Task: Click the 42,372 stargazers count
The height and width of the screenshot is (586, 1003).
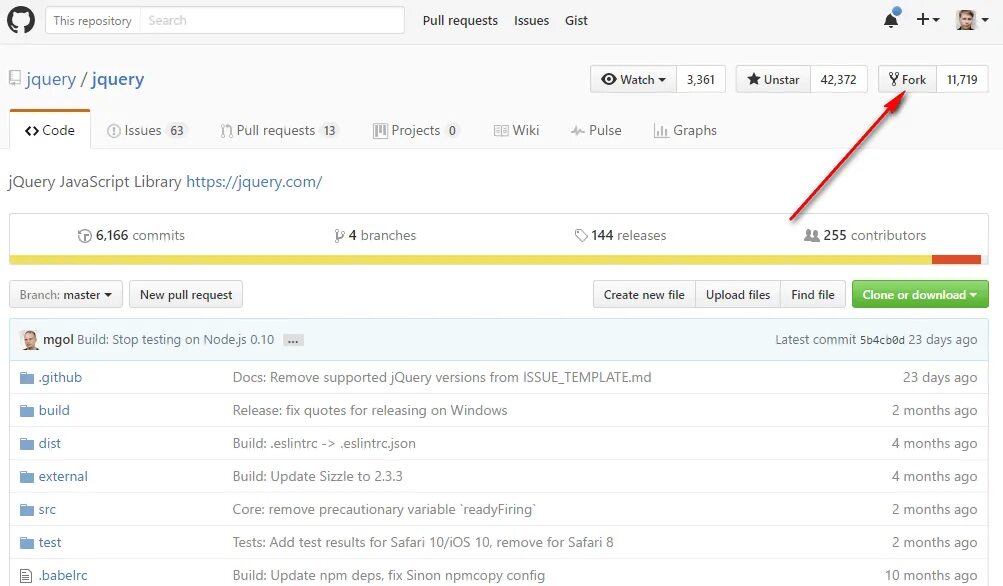Action: click(x=838, y=79)
